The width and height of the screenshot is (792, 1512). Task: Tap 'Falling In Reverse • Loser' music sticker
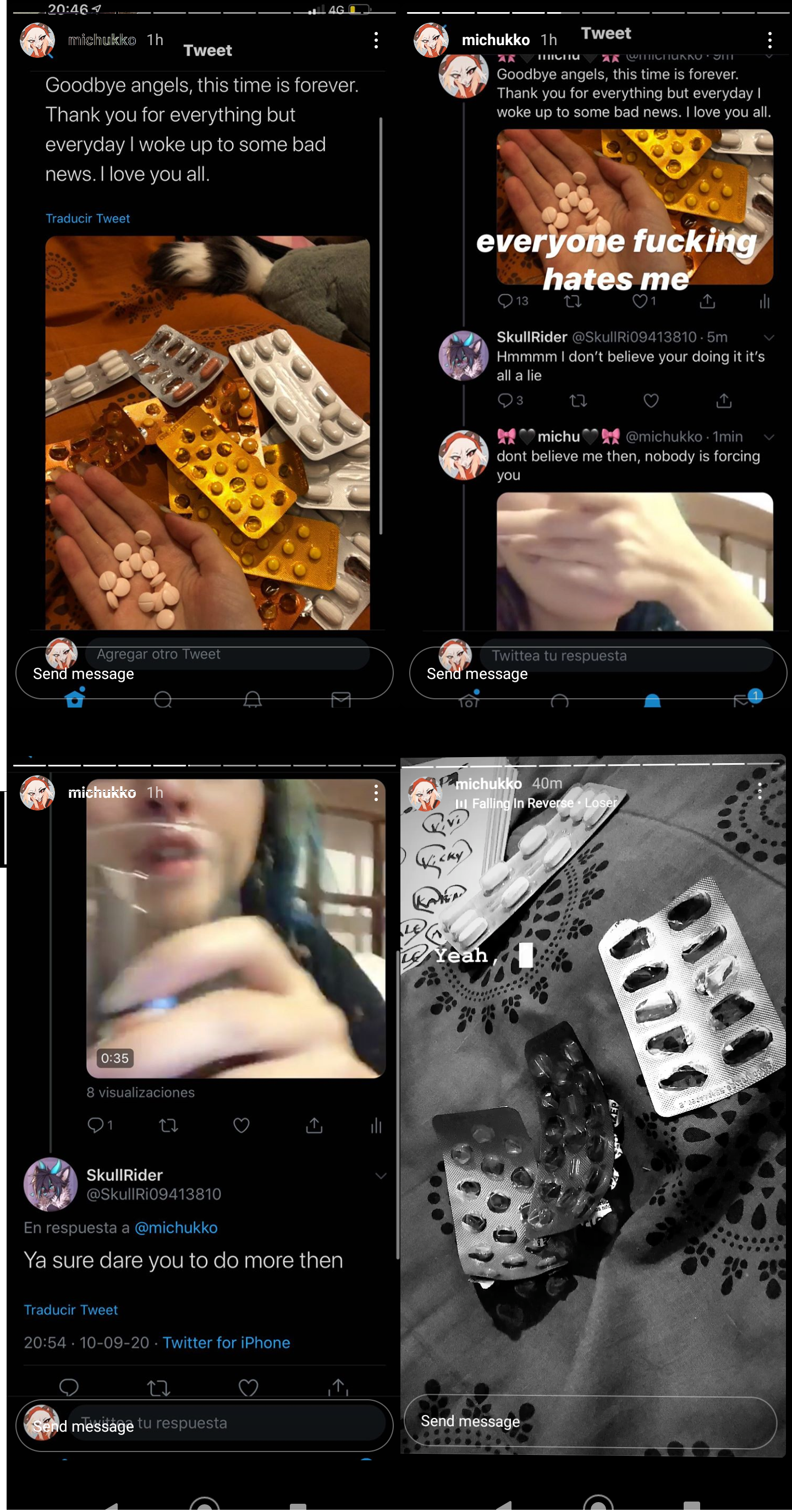(x=537, y=803)
